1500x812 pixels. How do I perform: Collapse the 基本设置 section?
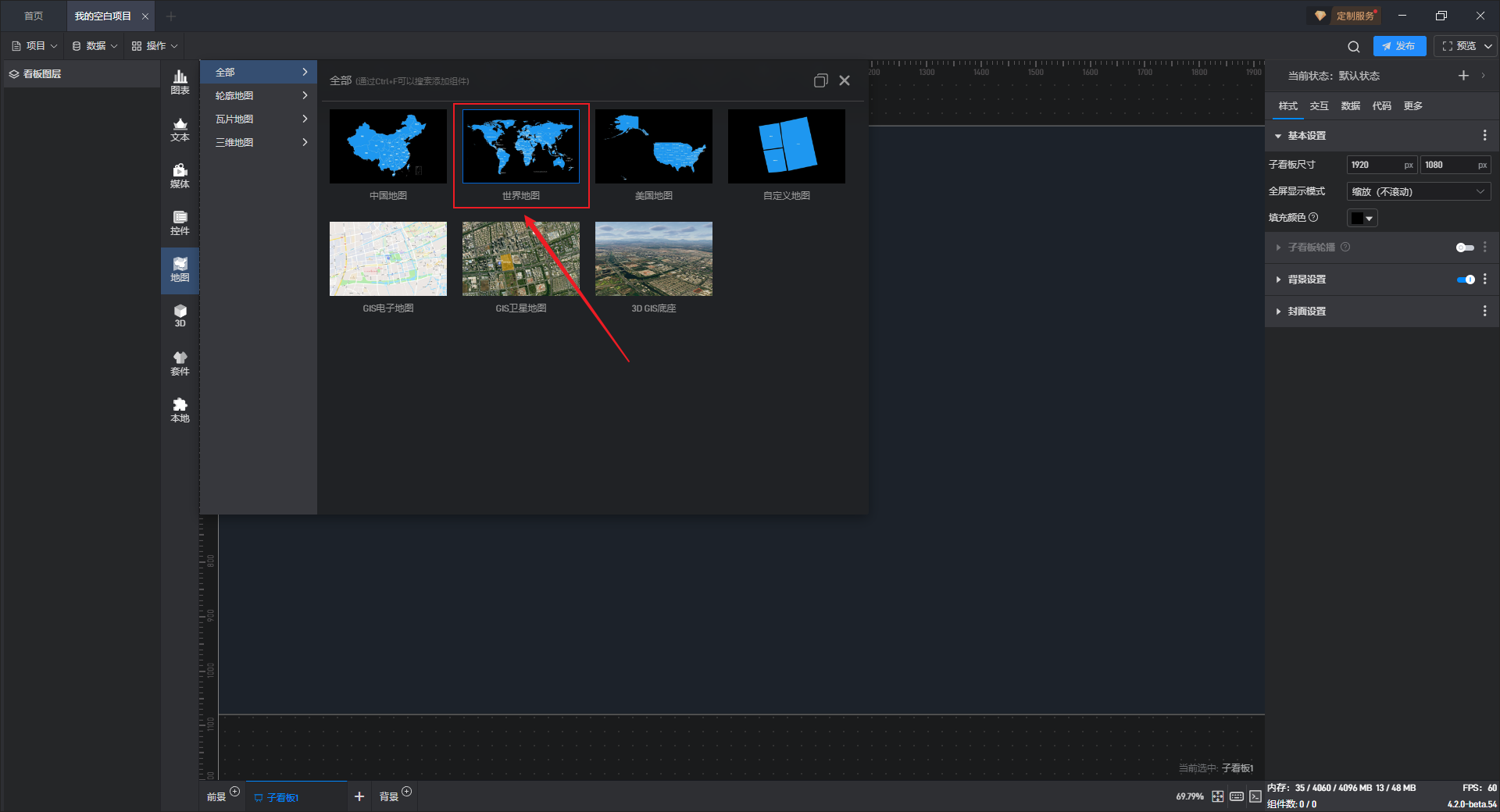[x=1278, y=136]
